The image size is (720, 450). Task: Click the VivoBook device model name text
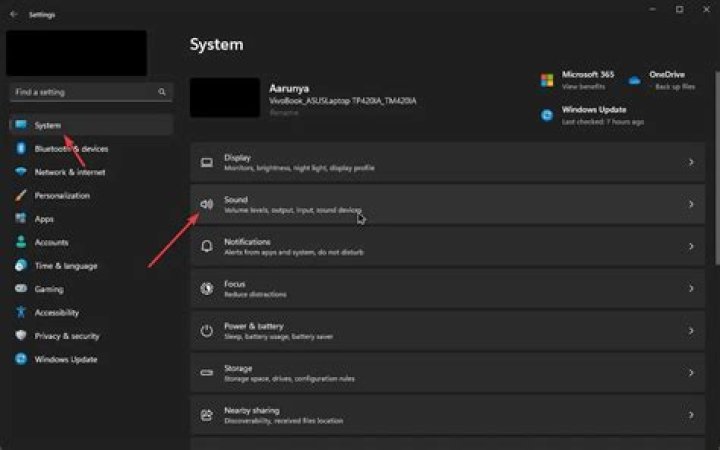coord(343,101)
